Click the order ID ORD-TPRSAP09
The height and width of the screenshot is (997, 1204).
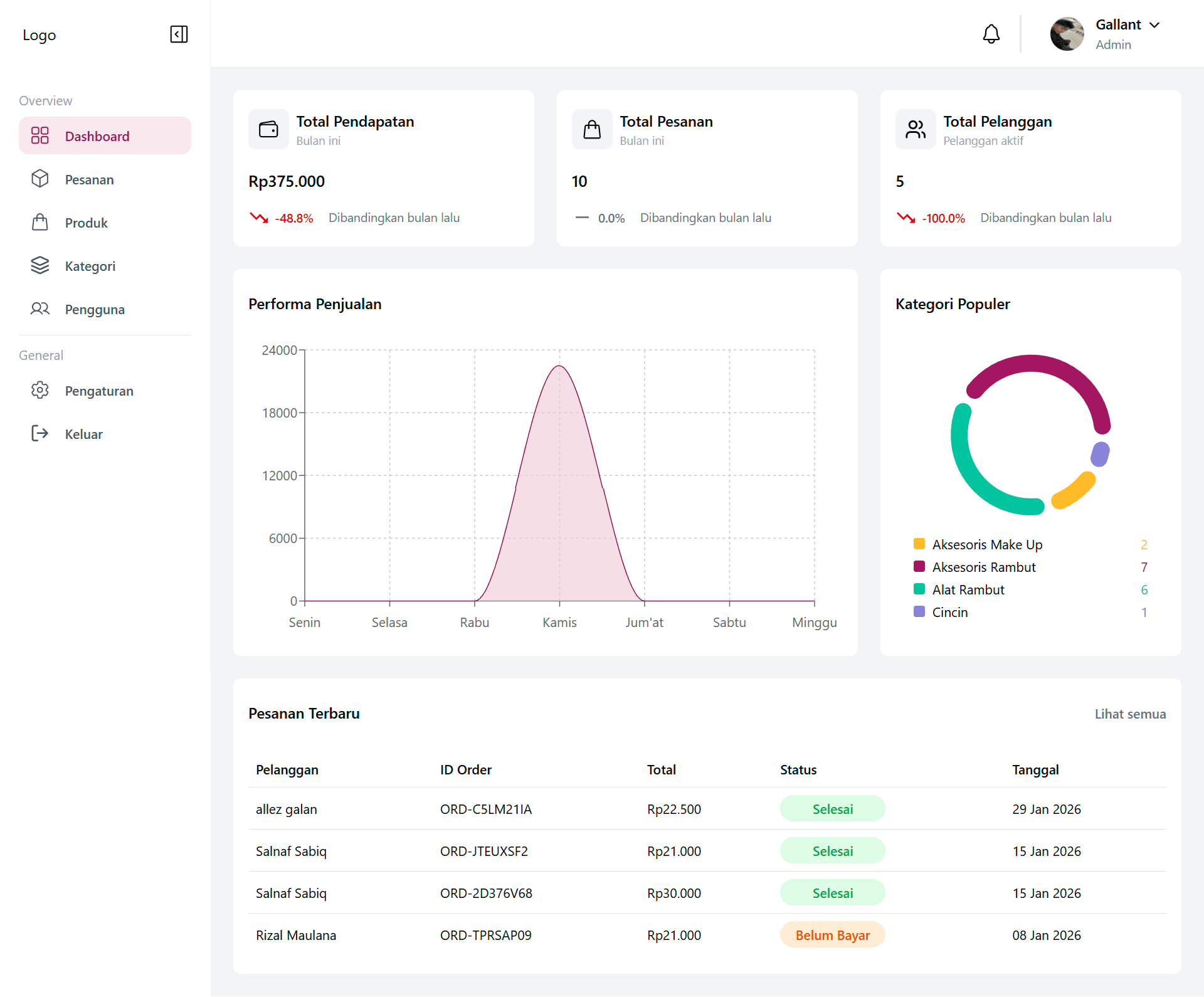485,935
